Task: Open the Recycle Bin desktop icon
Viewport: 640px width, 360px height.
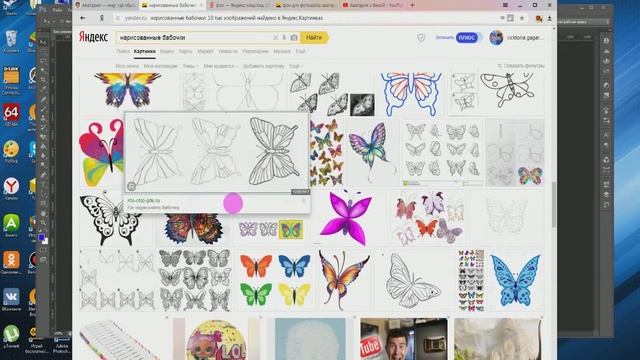Action: (x=11, y=42)
